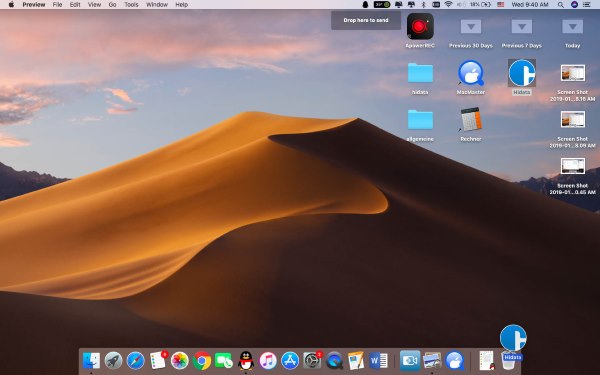This screenshot has height=375, width=600.
Task: Open the Help menu
Action: [x=181, y=5]
